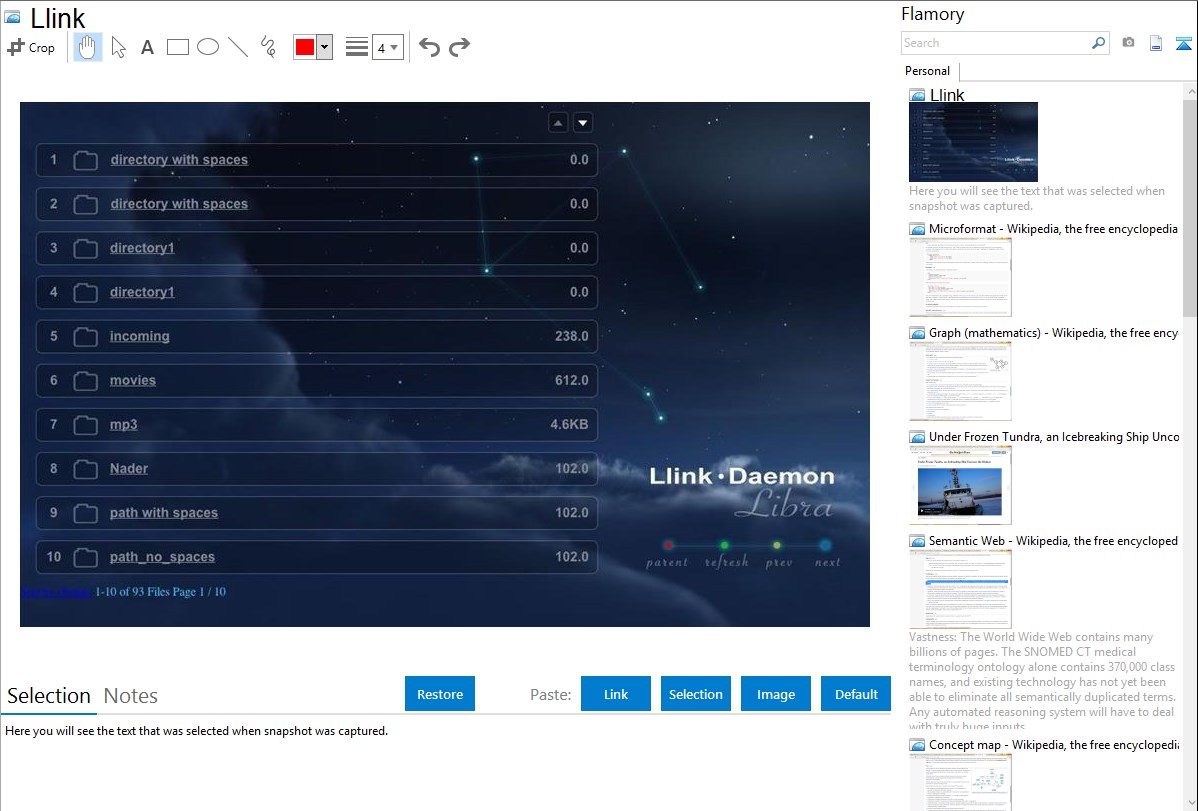Redo the last undone edit
This screenshot has height=811, width=1198.
pos(459,47)
